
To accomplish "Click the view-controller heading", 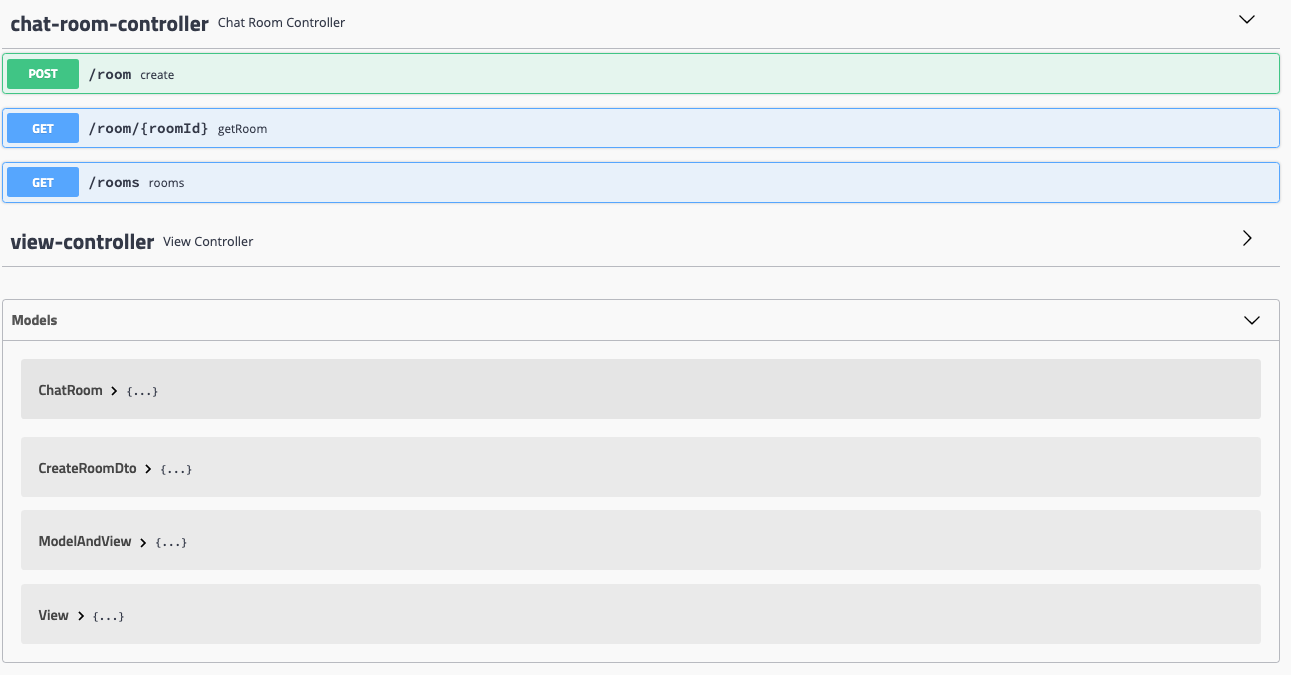I will [82, 241].
